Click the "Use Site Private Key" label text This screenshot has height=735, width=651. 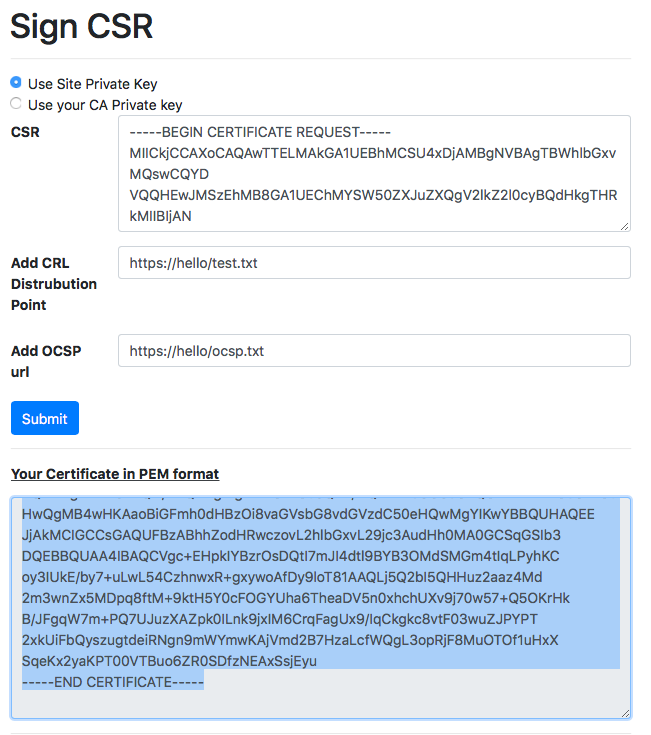click(x=92, y=84)
